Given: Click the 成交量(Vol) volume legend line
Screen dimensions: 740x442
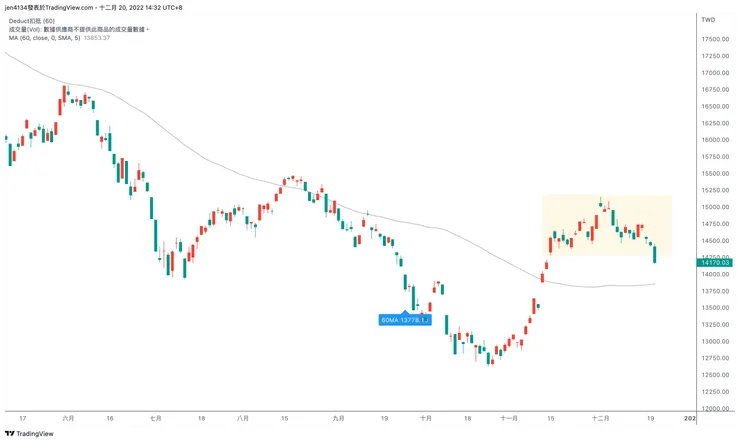Looking at the screenshot, I should pyautogui.click(x=78, y=29).
